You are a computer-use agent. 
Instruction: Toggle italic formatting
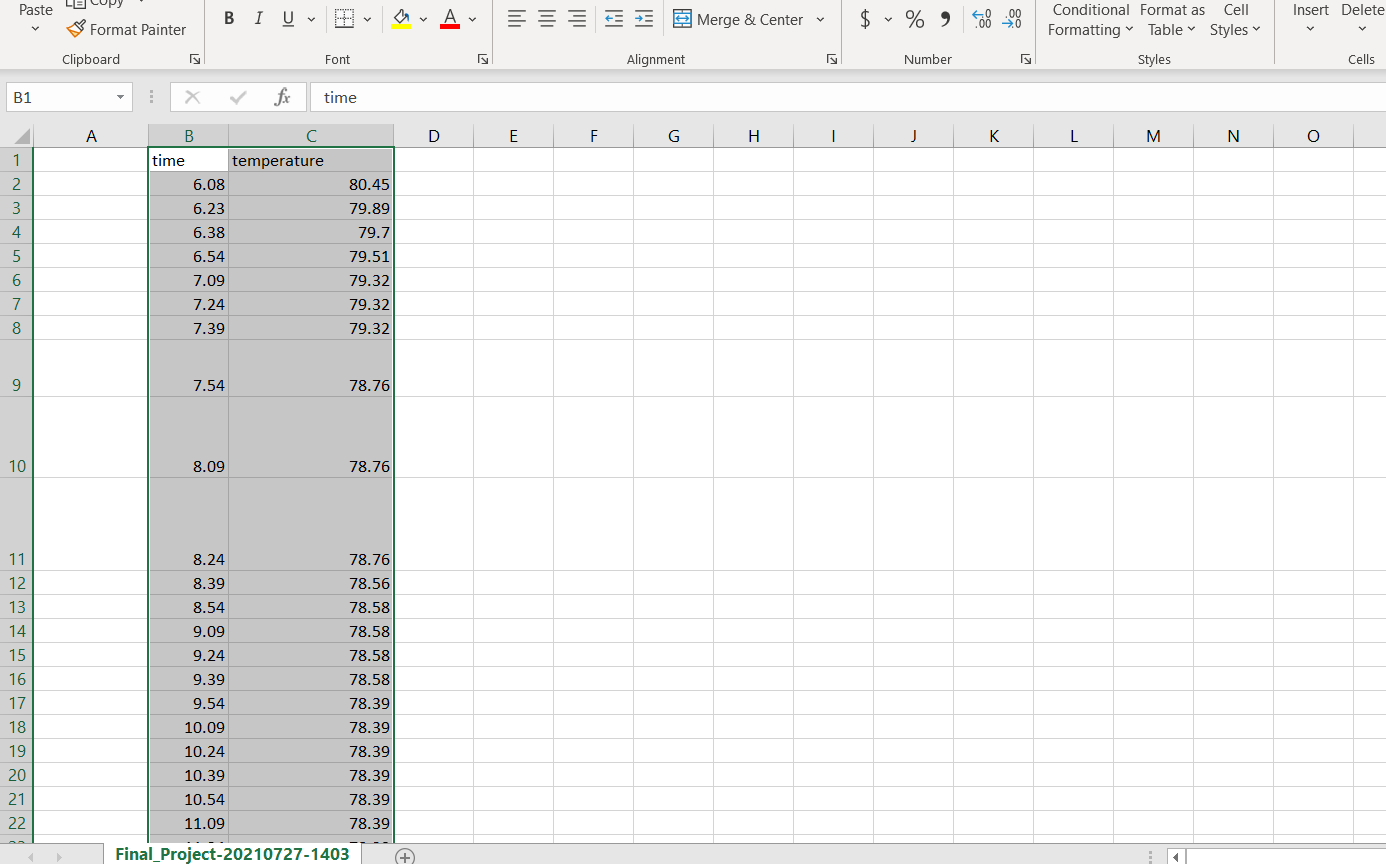pyautogui.click(x=259, y=19)
